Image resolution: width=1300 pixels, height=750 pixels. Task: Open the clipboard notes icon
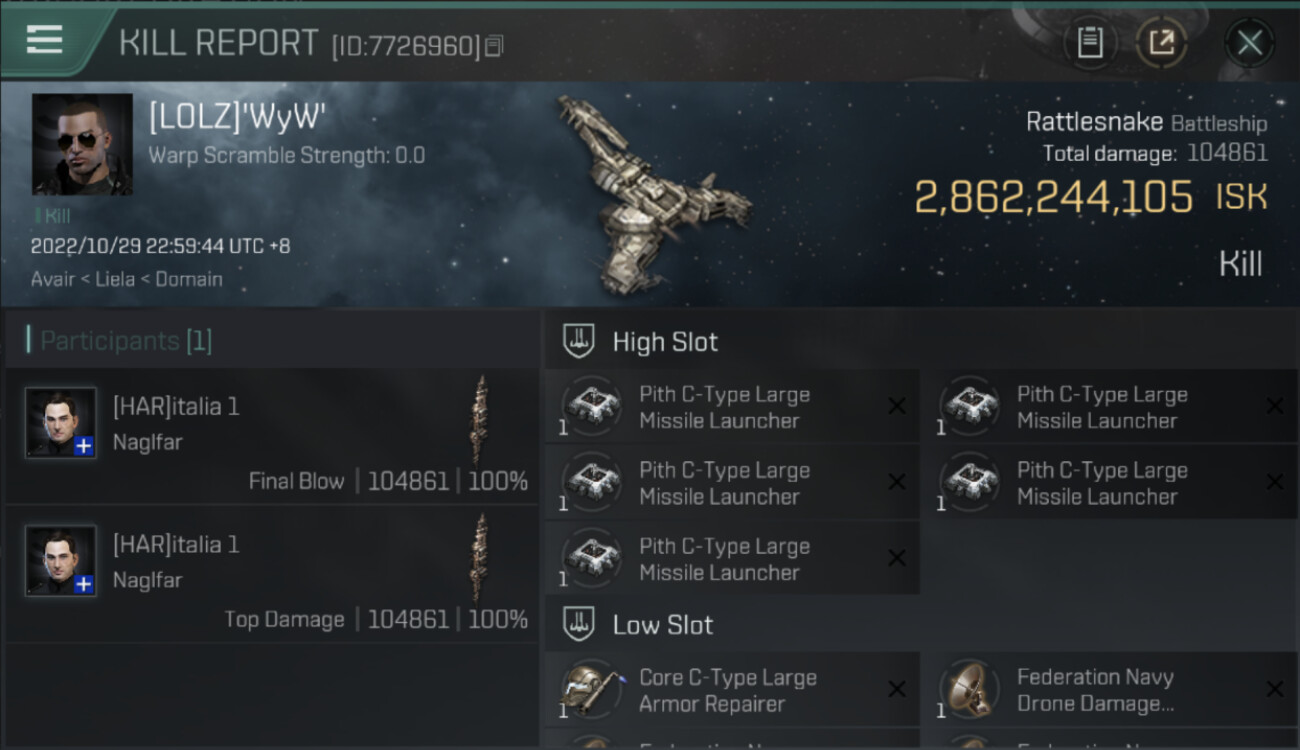pyautogui.click(x=1090, y=42)
